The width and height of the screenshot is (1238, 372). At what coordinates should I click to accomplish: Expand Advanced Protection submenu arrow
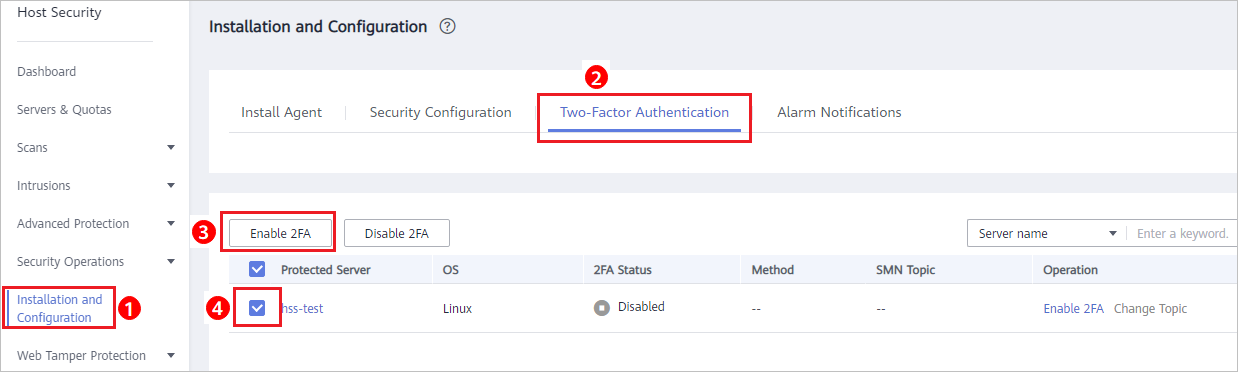(171, 224)
